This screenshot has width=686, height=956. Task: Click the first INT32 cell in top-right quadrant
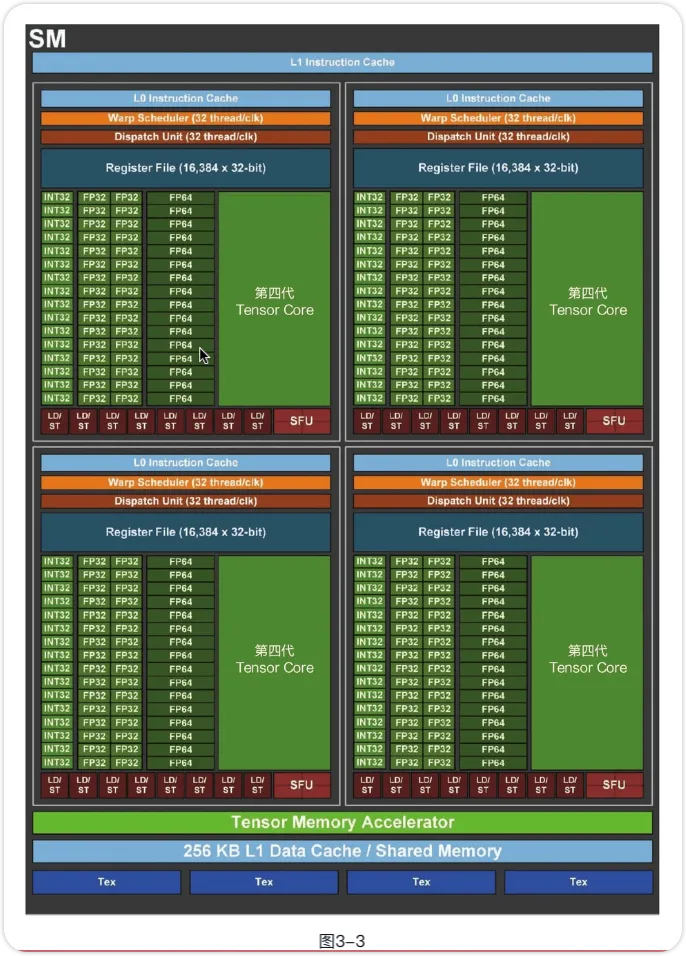click(x=370, y=198)
